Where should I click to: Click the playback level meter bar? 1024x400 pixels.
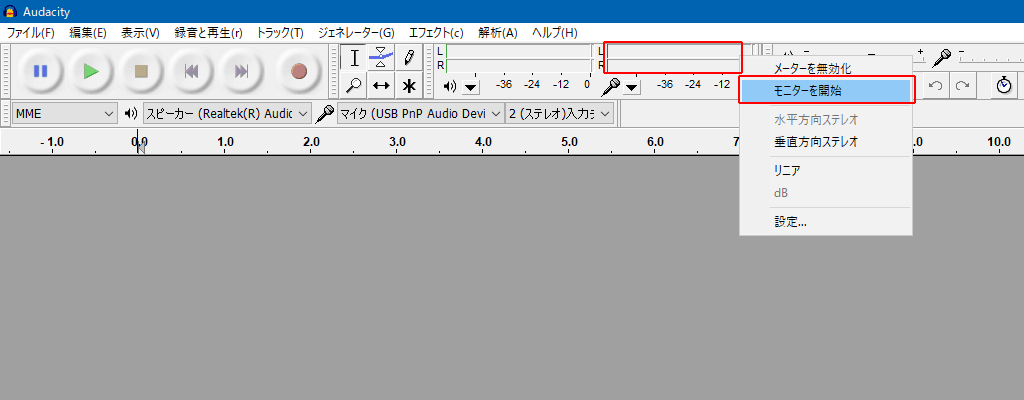pos(518,58)
